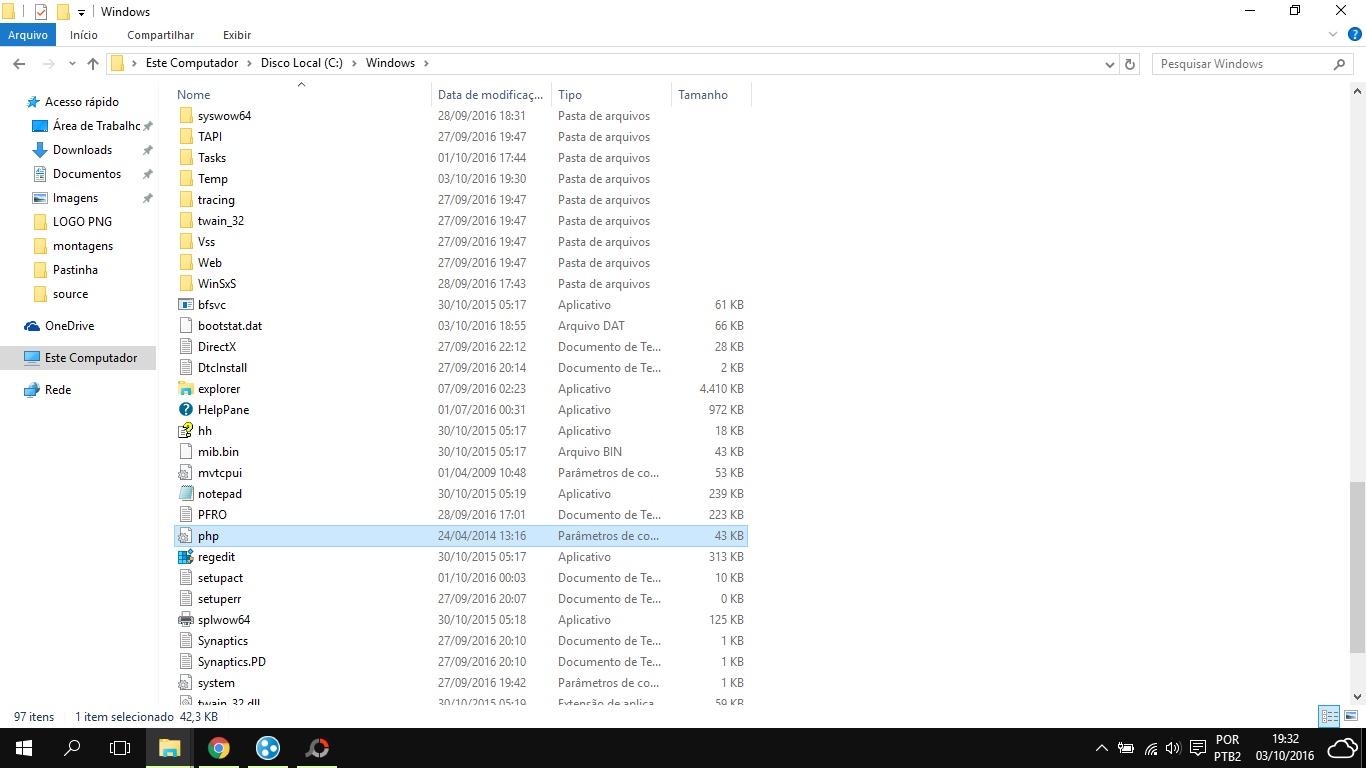Open LOGO PNG folder in sidebar

point(82,222)
